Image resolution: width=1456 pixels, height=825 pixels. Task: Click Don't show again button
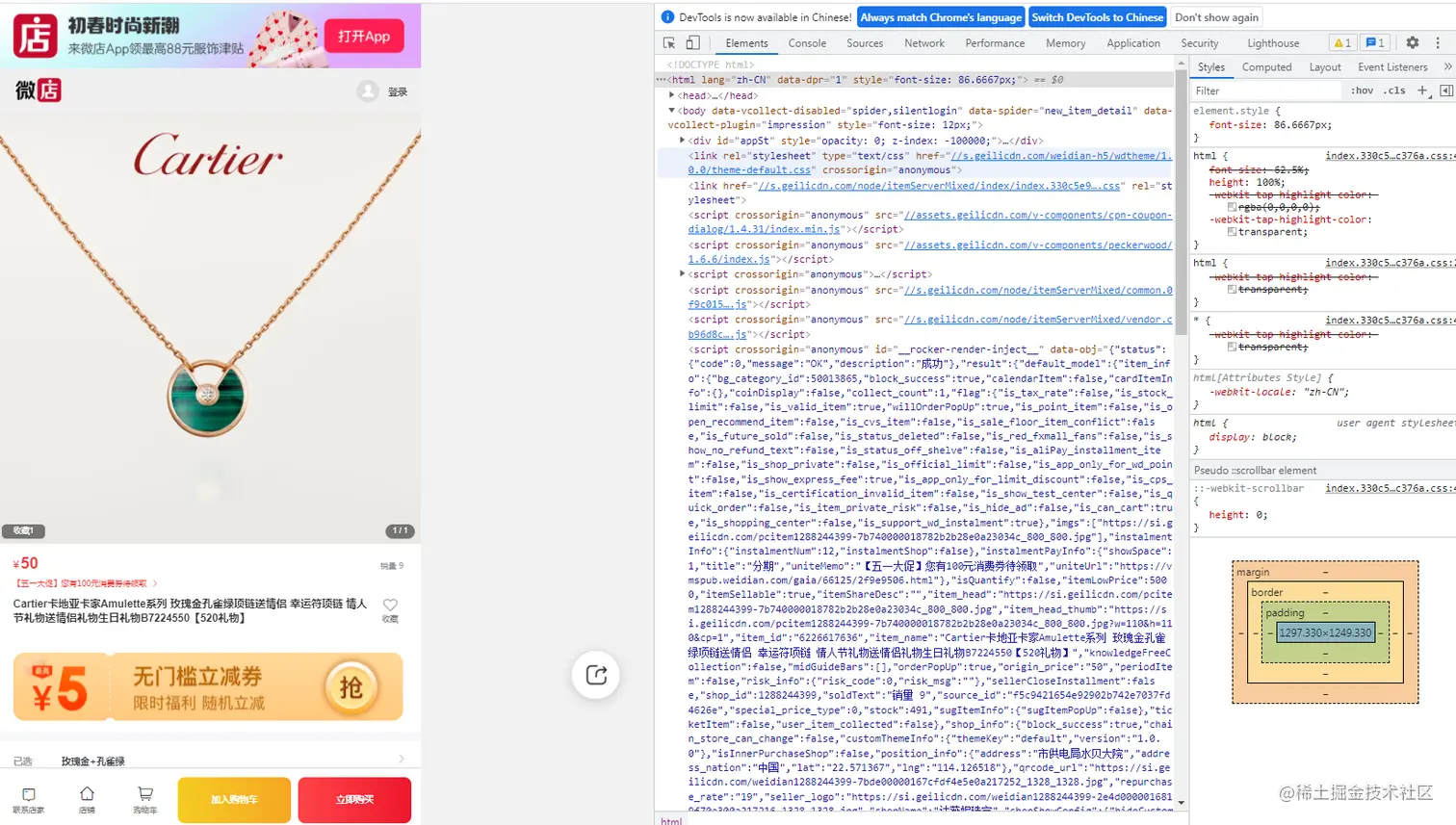(x=1216, y=17)
